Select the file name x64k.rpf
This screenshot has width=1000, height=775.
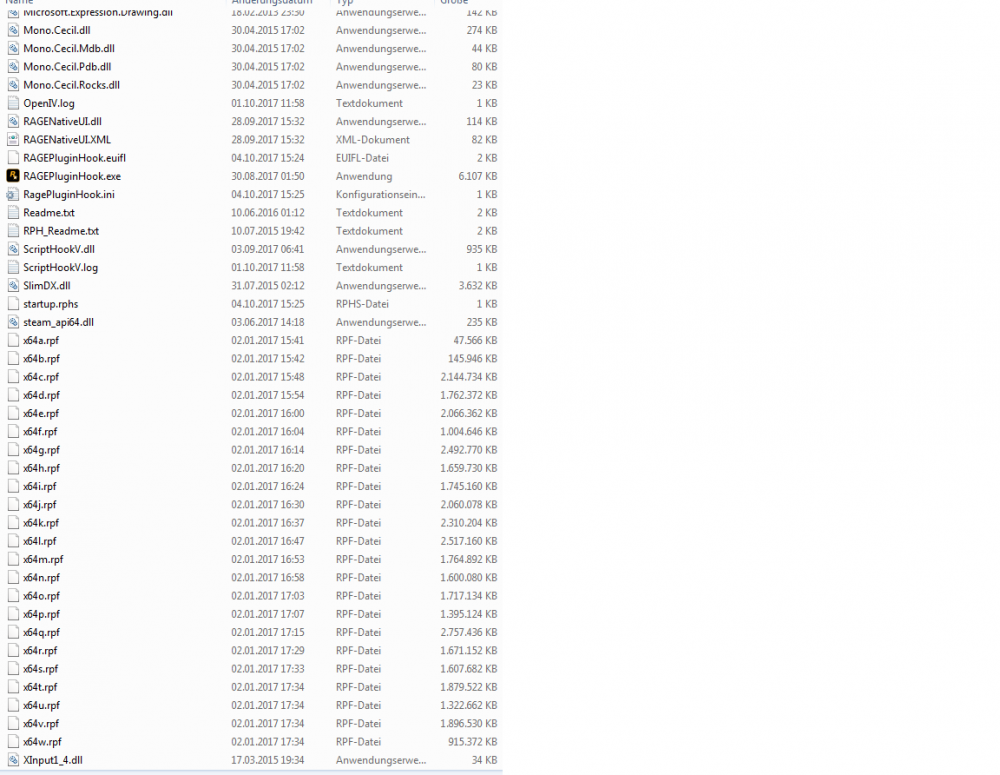click(41, 522)
